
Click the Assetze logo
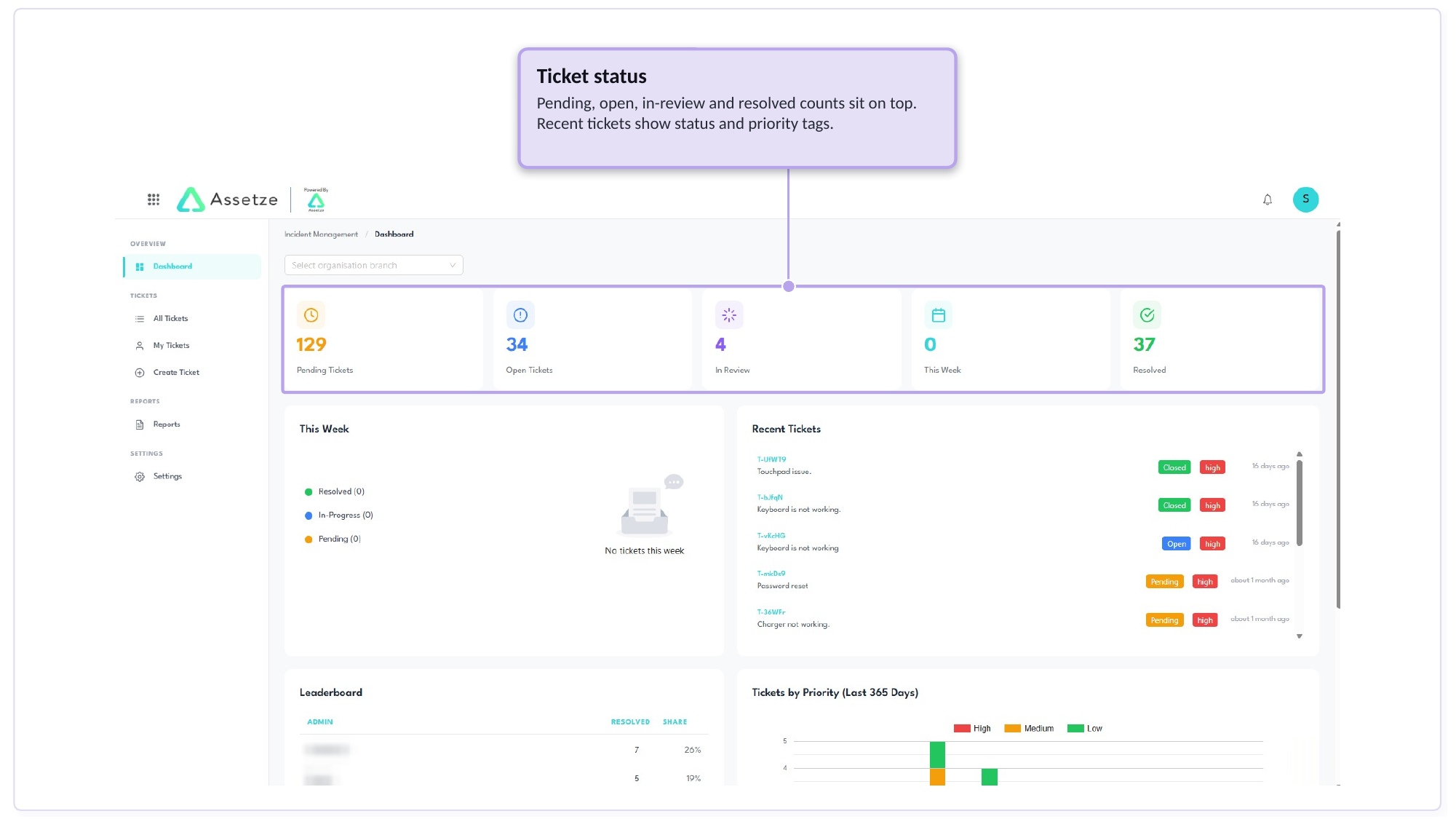[x=227, y=199]
